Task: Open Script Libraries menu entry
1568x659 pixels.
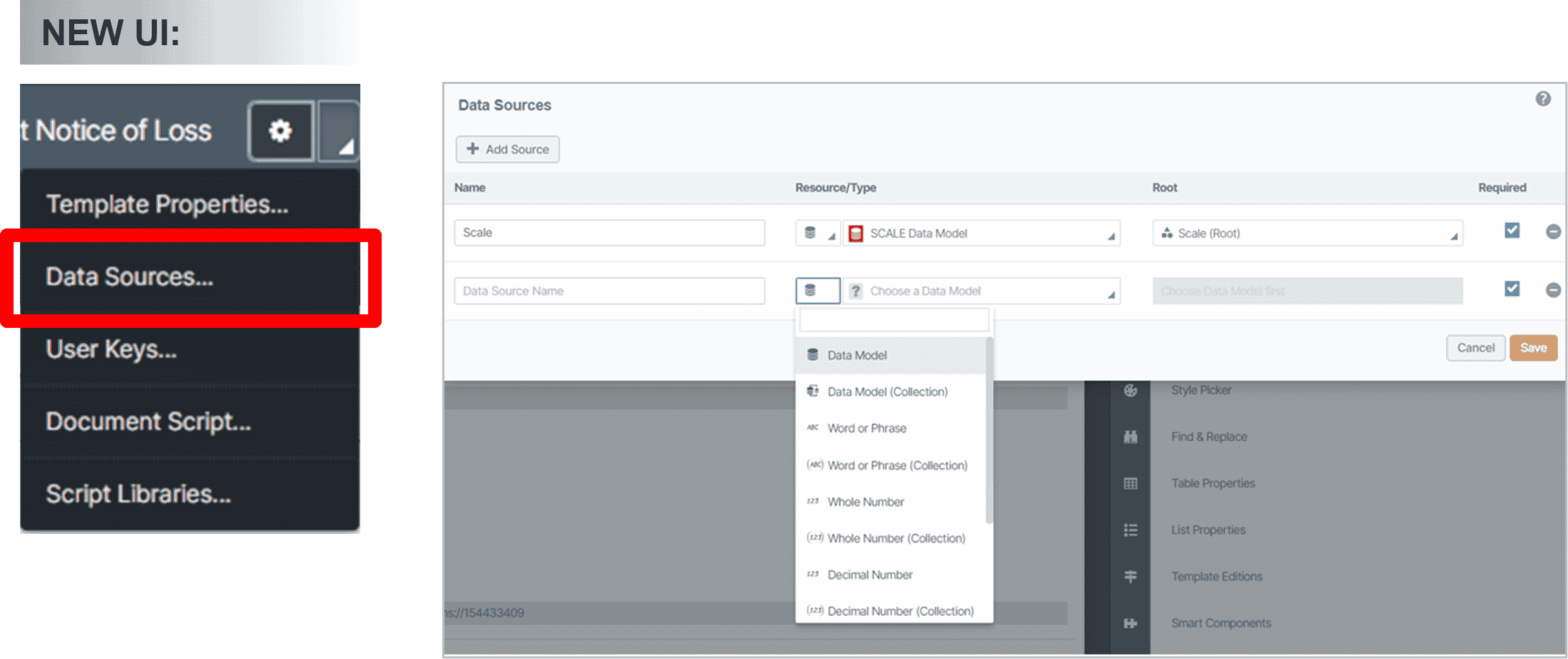Action: [138, 494]
